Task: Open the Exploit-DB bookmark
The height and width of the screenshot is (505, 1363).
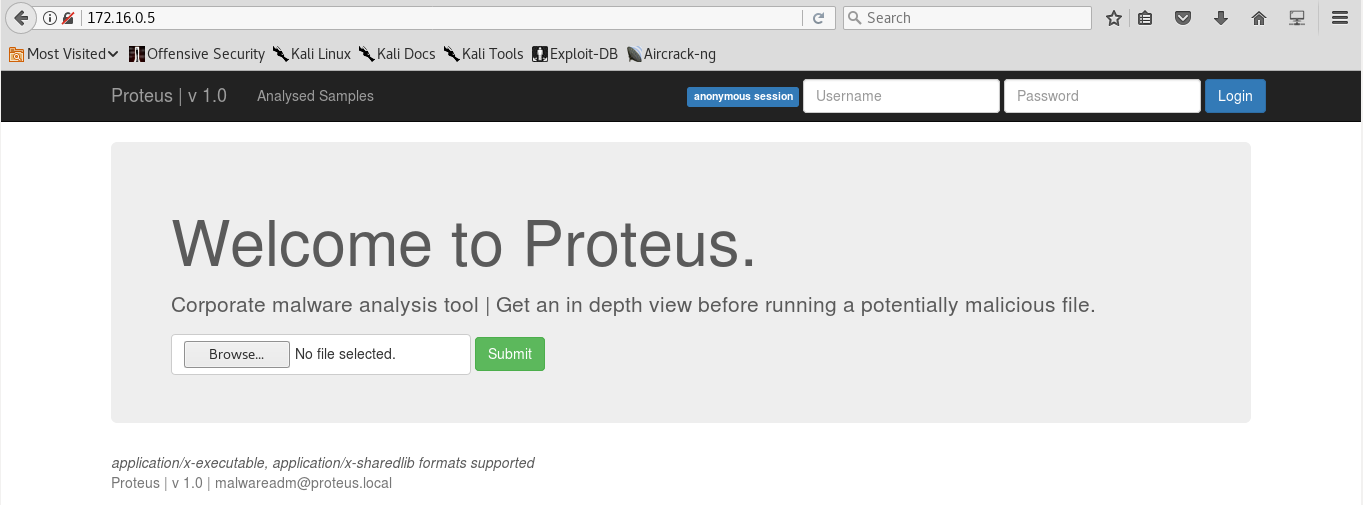Action: click(x=575, y=54)
